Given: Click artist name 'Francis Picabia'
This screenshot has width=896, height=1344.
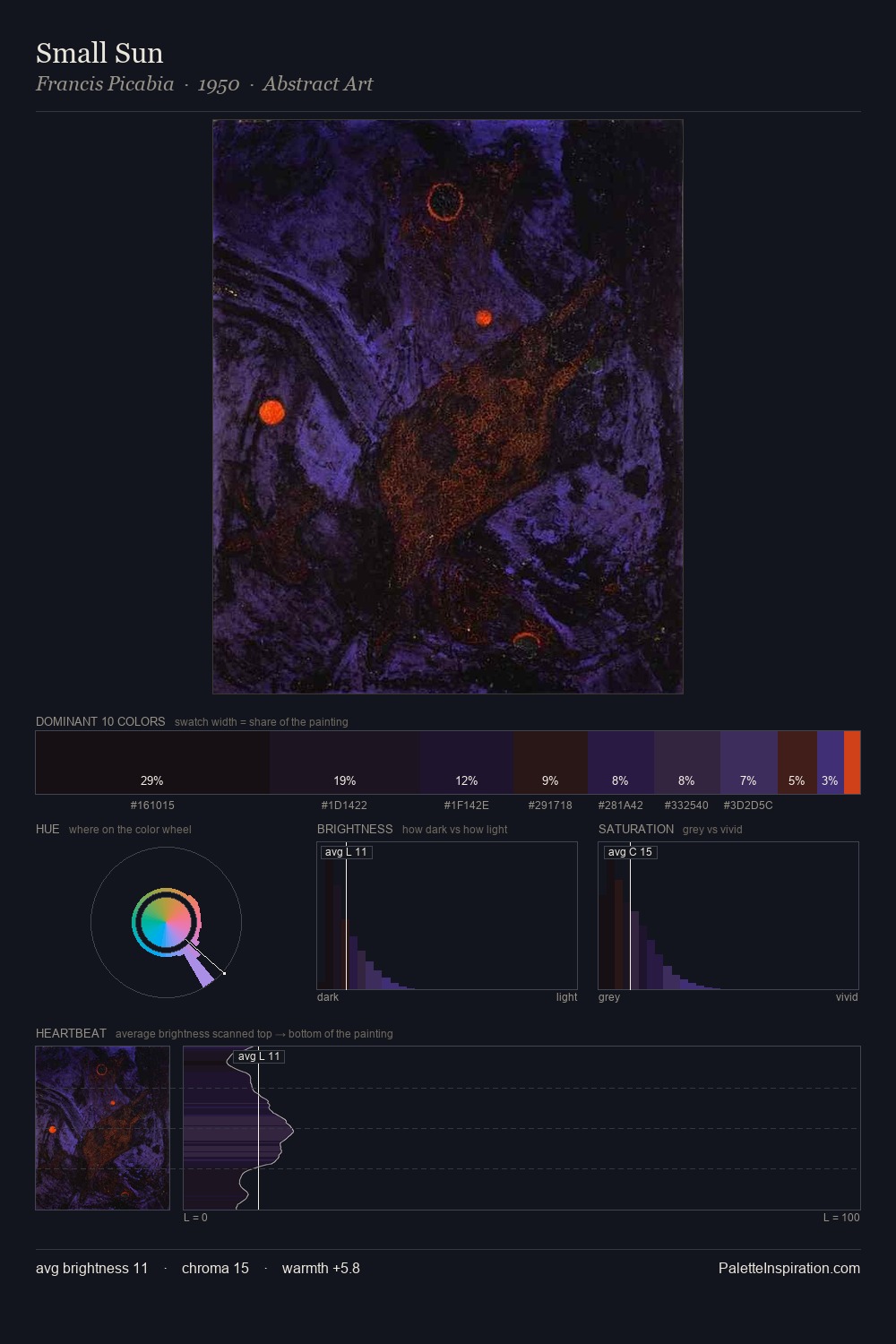Looking at the screenshot, I should pyautogui.click(x=105, y=84).
